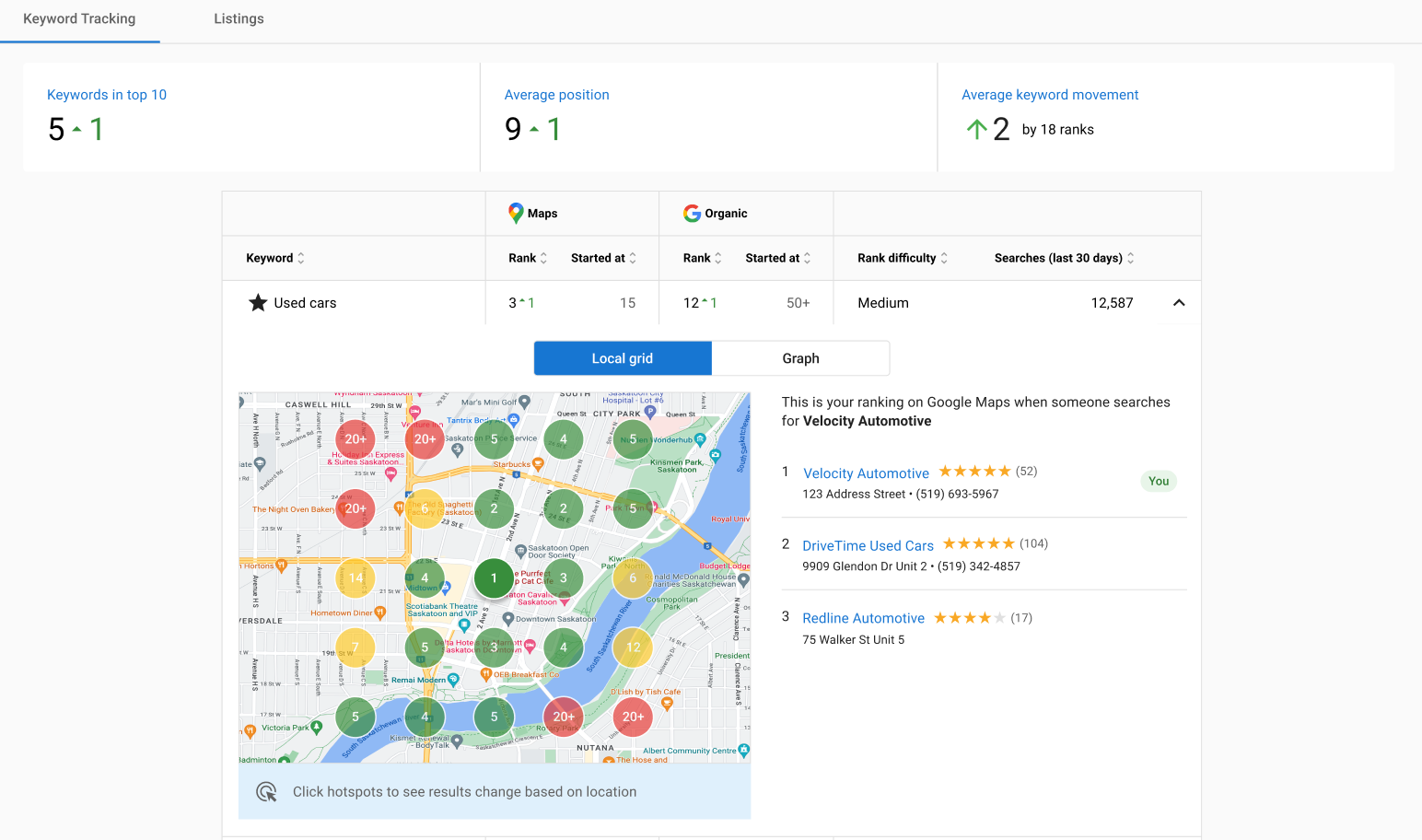Select the yellow 6 hotspot over Old Spaghetti Factory
This screenshot has height=840, width=1422.
tap(425, 508)
